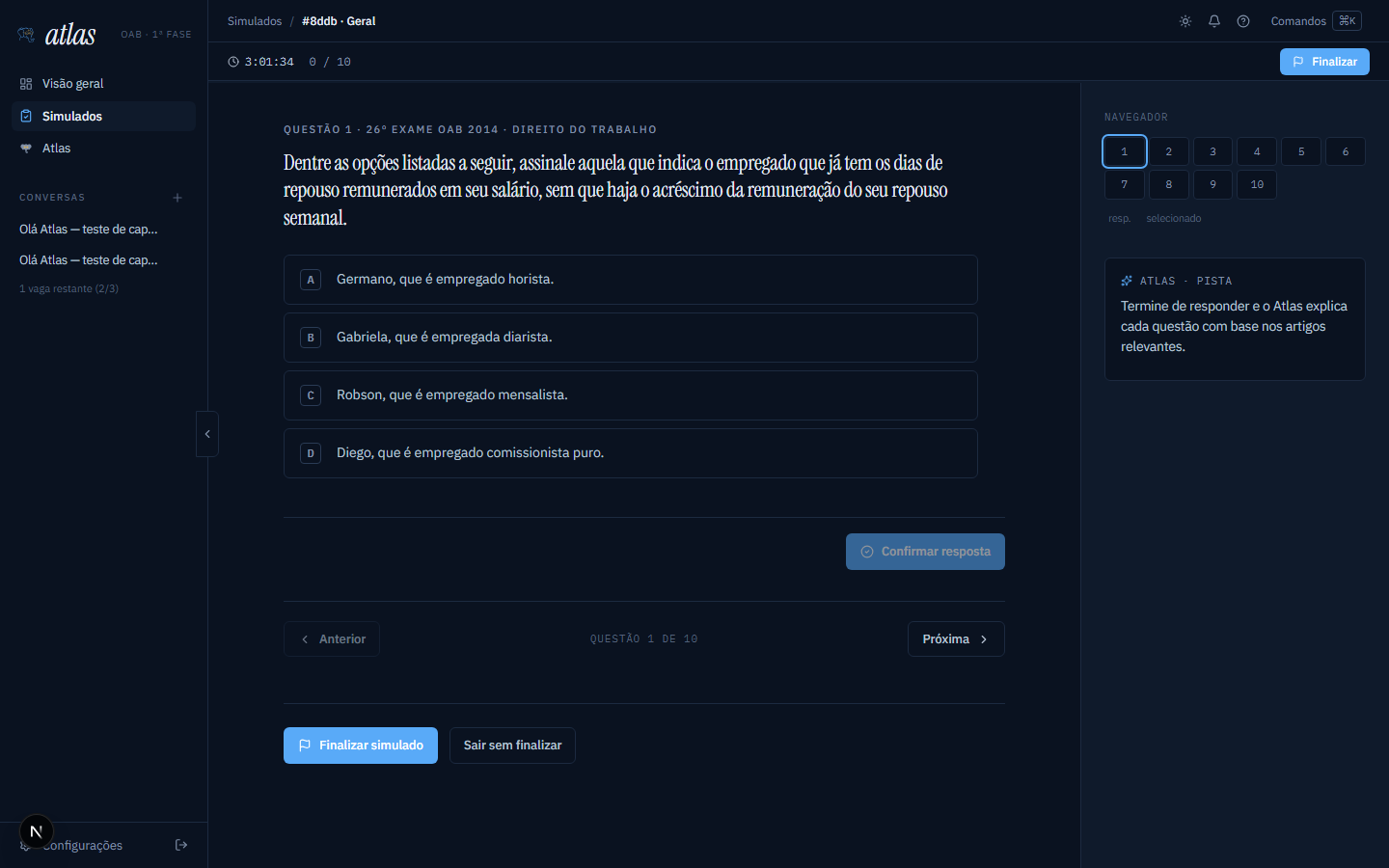Screen dimensions: 1389x868
Task: Jump to question 4 in navigator
Action: click(1257, 151)
